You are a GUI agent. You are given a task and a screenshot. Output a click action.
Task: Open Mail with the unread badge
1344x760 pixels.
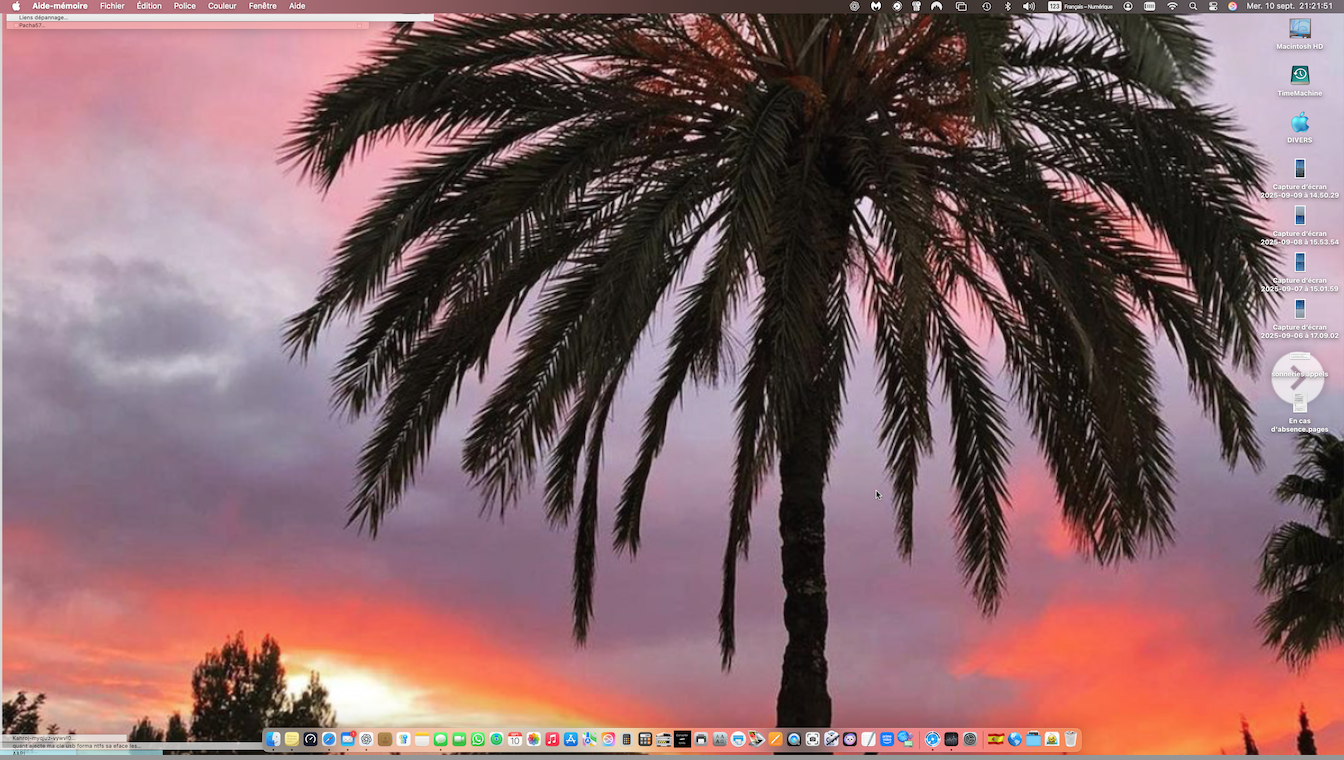pyautogui.click(x=348, y=739)
